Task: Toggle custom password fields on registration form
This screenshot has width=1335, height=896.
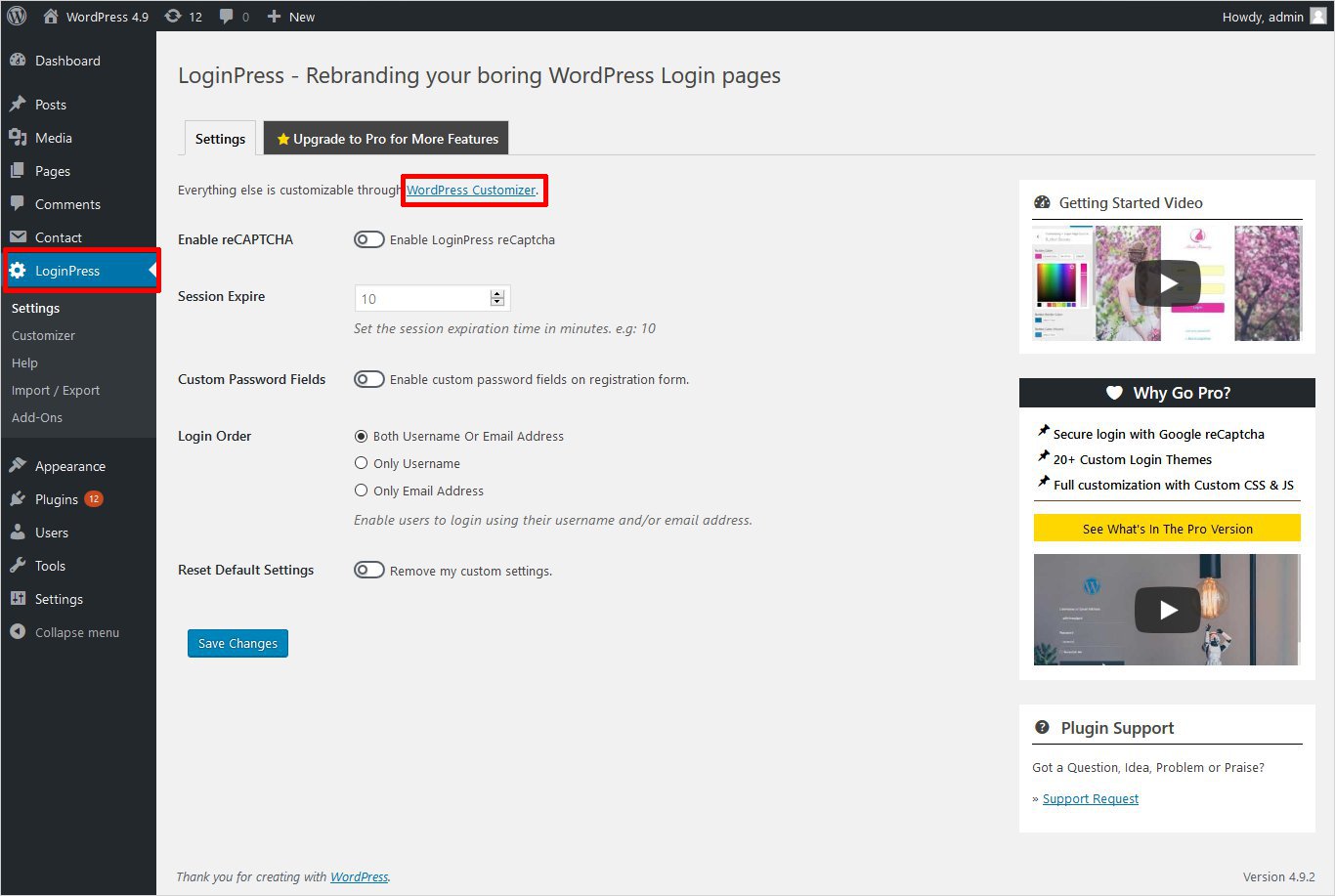Action: click(x=368, y=380)
